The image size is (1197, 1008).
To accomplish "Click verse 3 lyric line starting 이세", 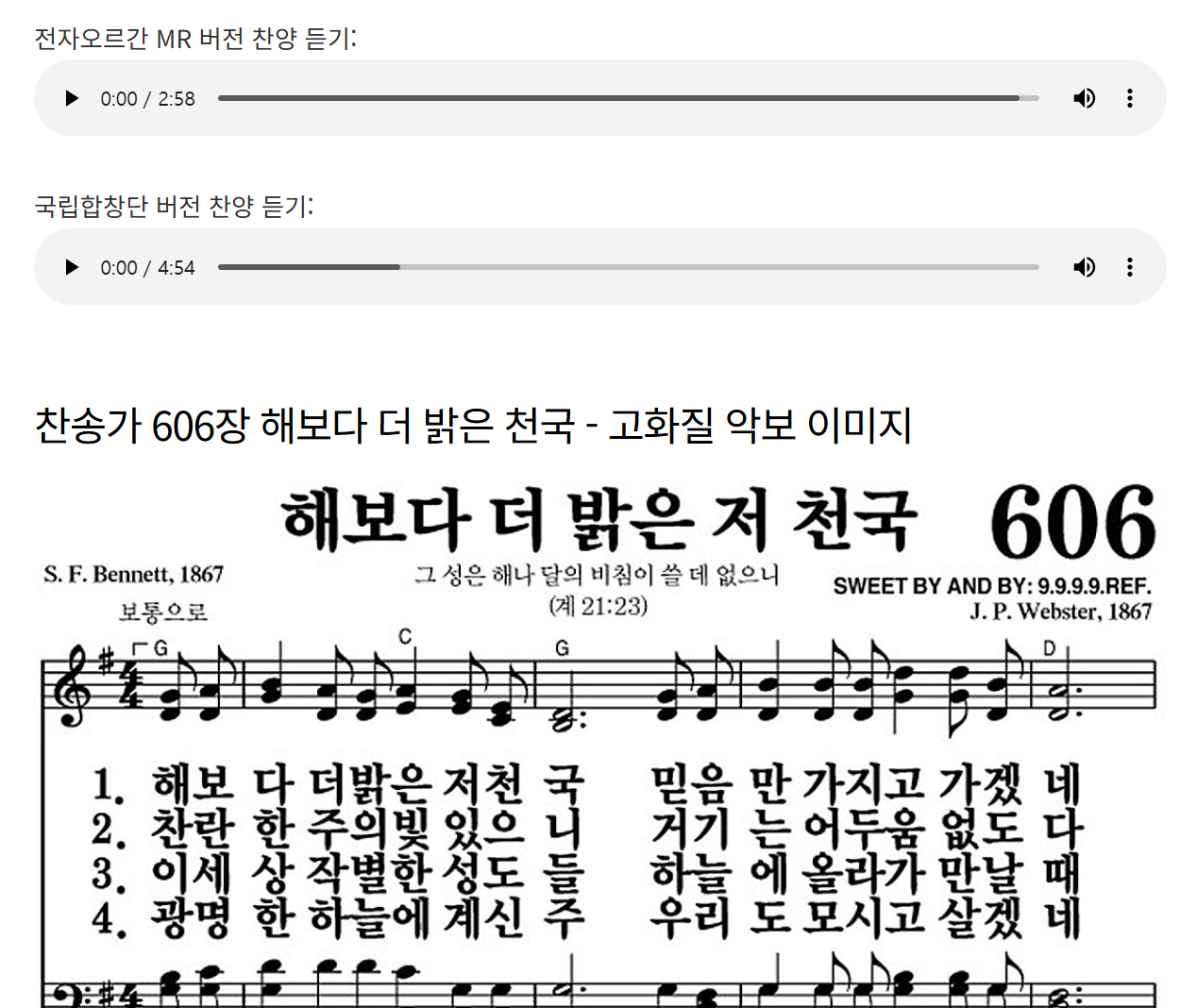I will pyautogui.click(x=586, y=873).
